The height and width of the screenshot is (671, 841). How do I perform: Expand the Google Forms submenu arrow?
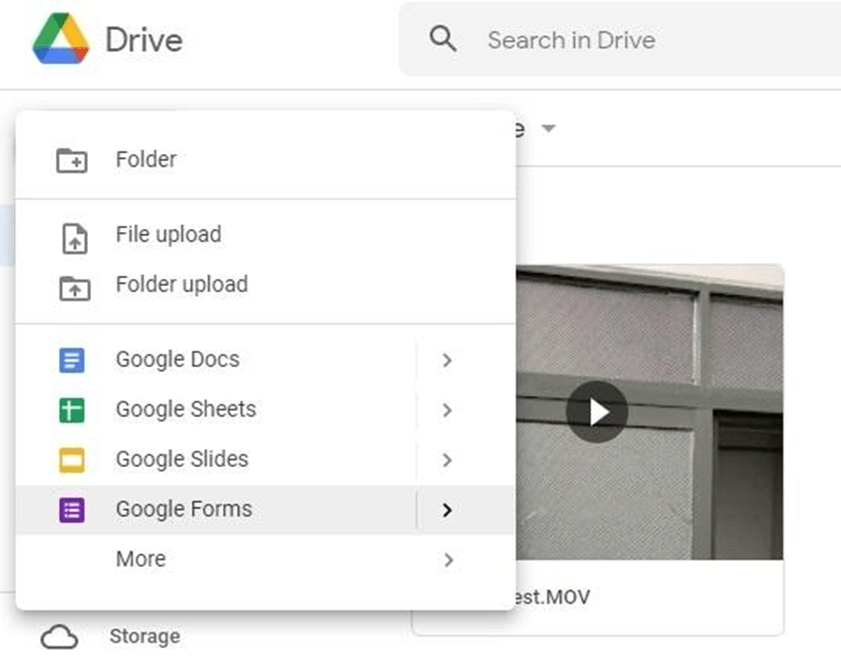point(447,509)
